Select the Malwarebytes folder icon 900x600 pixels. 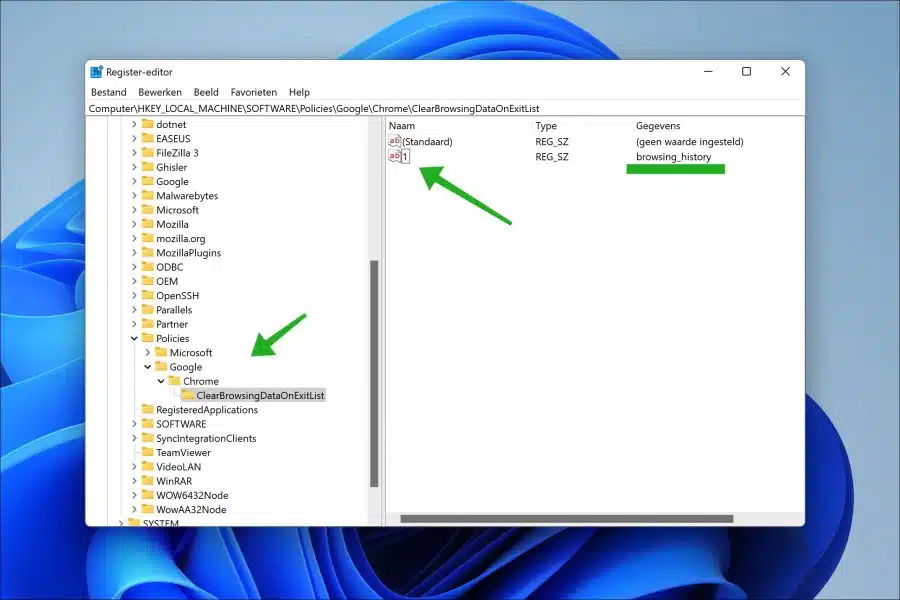click(x=148, y=195)
